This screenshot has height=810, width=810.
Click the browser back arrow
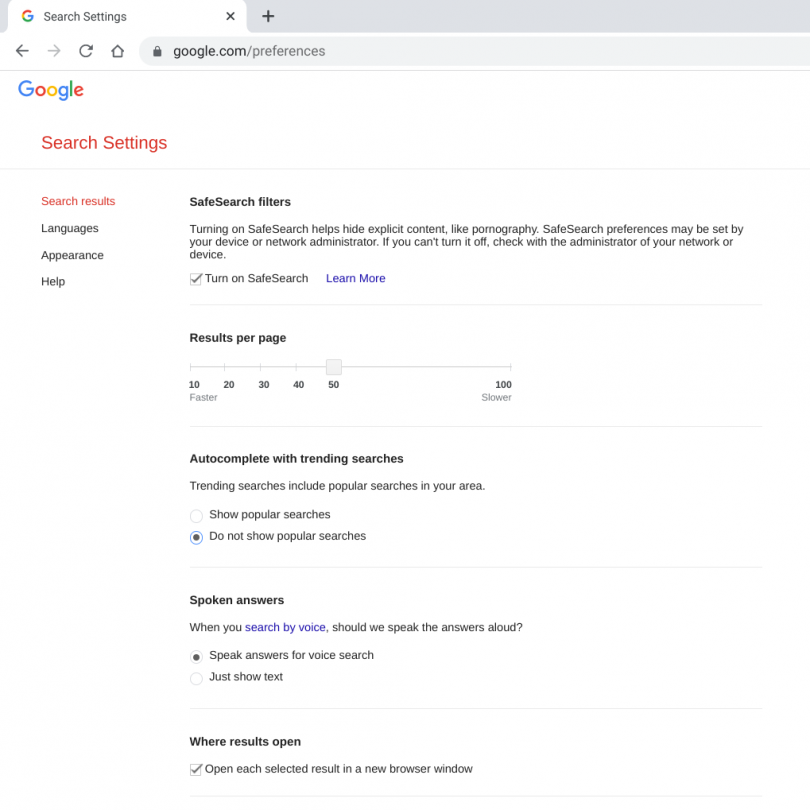22,50
